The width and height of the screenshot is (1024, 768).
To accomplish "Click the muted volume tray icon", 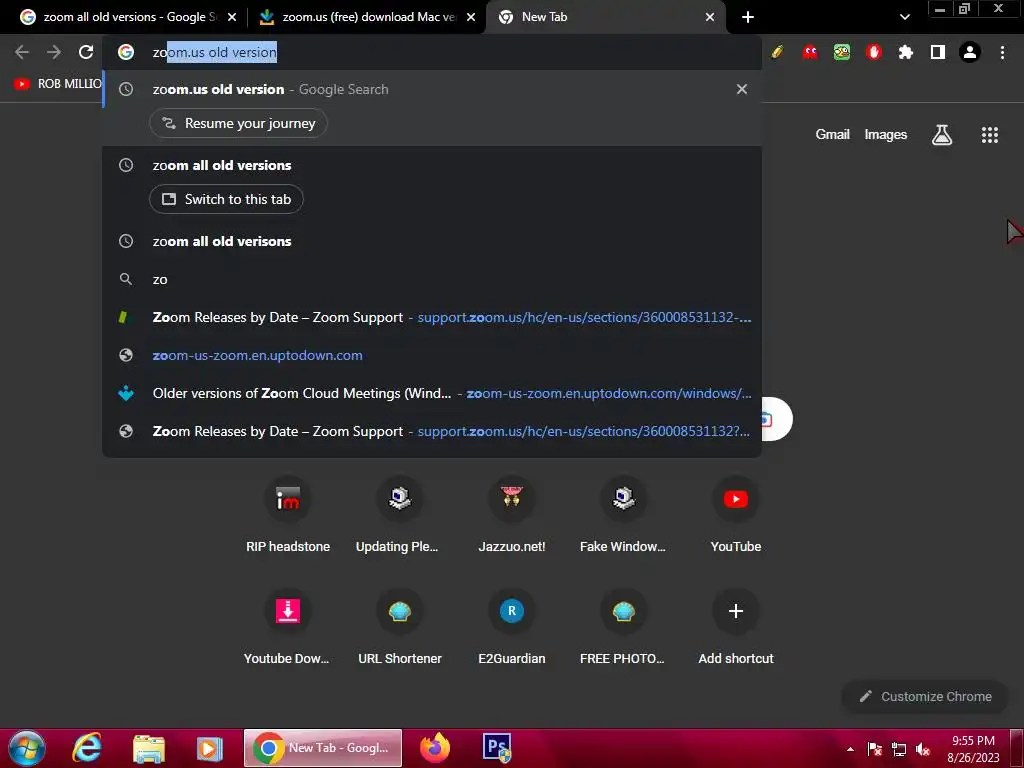I will [x=923, y=749].
